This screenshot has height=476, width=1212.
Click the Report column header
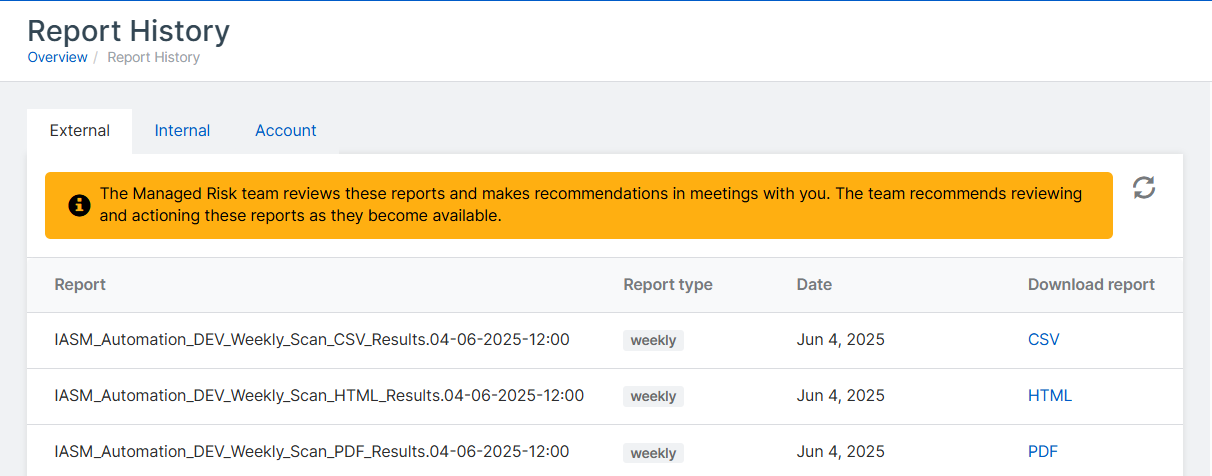80,285
